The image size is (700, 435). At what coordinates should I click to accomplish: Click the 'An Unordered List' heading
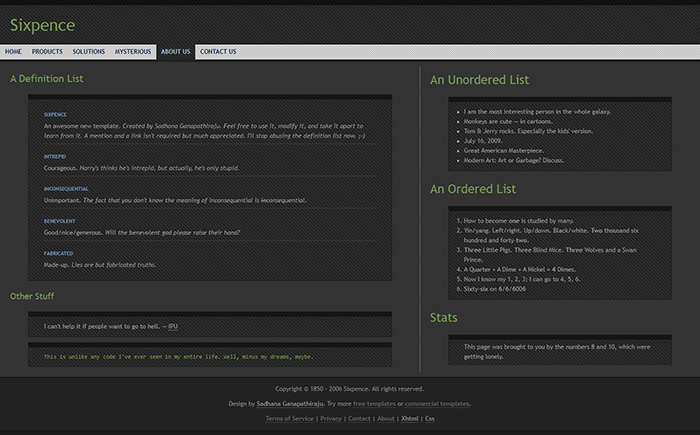coord(479,80)
